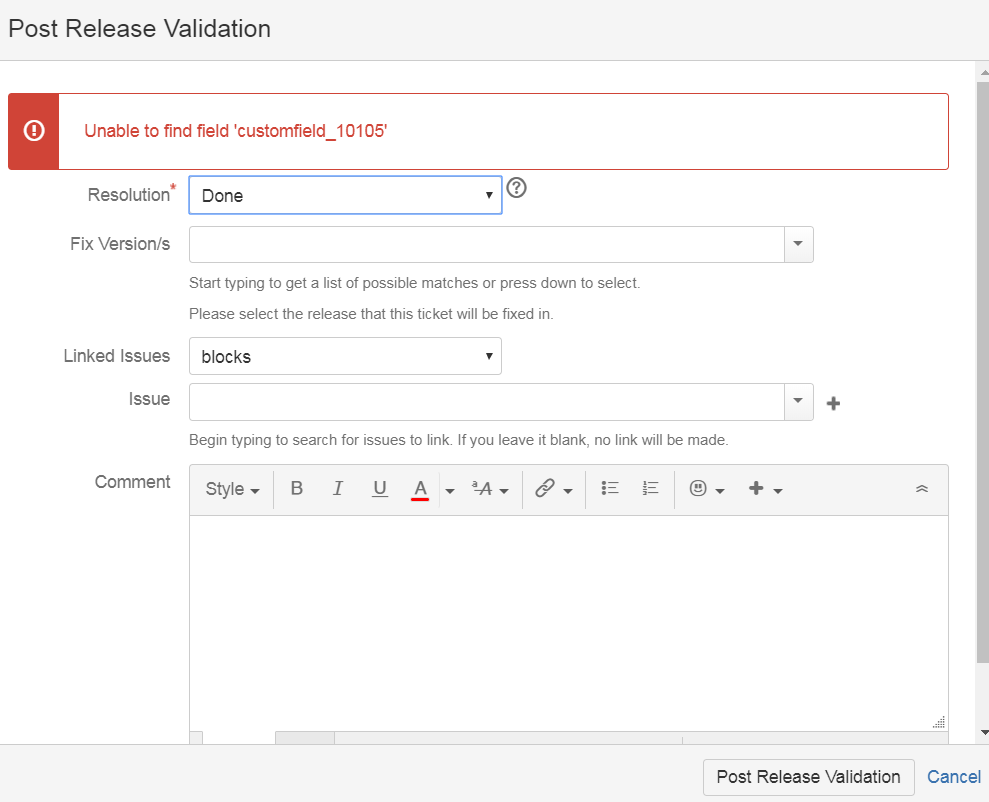The height and width of the screenshot is (802, 989).
Task: Open Linked Issues dropdown showing blocks
Action: 346,356
